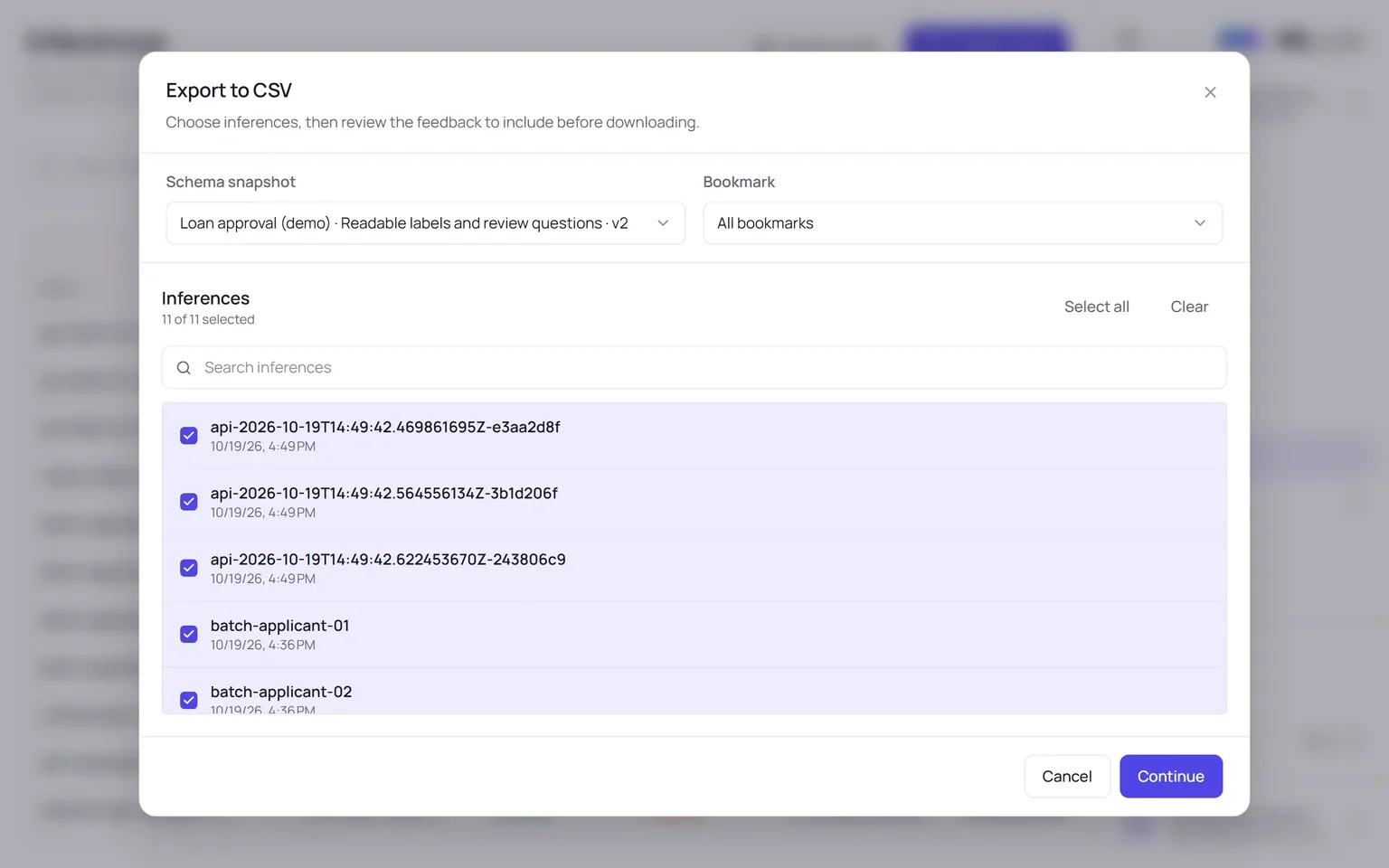Screen dimensions: 1389x868
Task: Select the api-…564556134Z-3b1d206f inference name
Action: click(x=384, y=493)
